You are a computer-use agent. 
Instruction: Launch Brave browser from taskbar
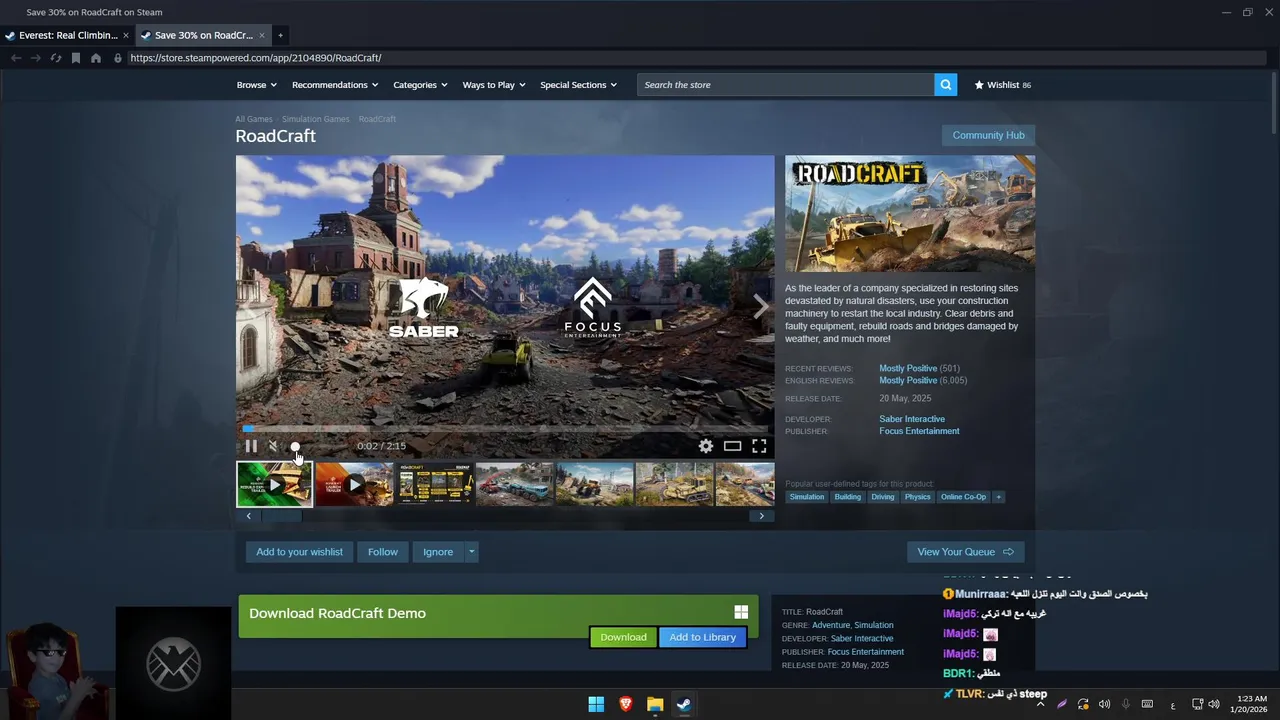[626, 704]
